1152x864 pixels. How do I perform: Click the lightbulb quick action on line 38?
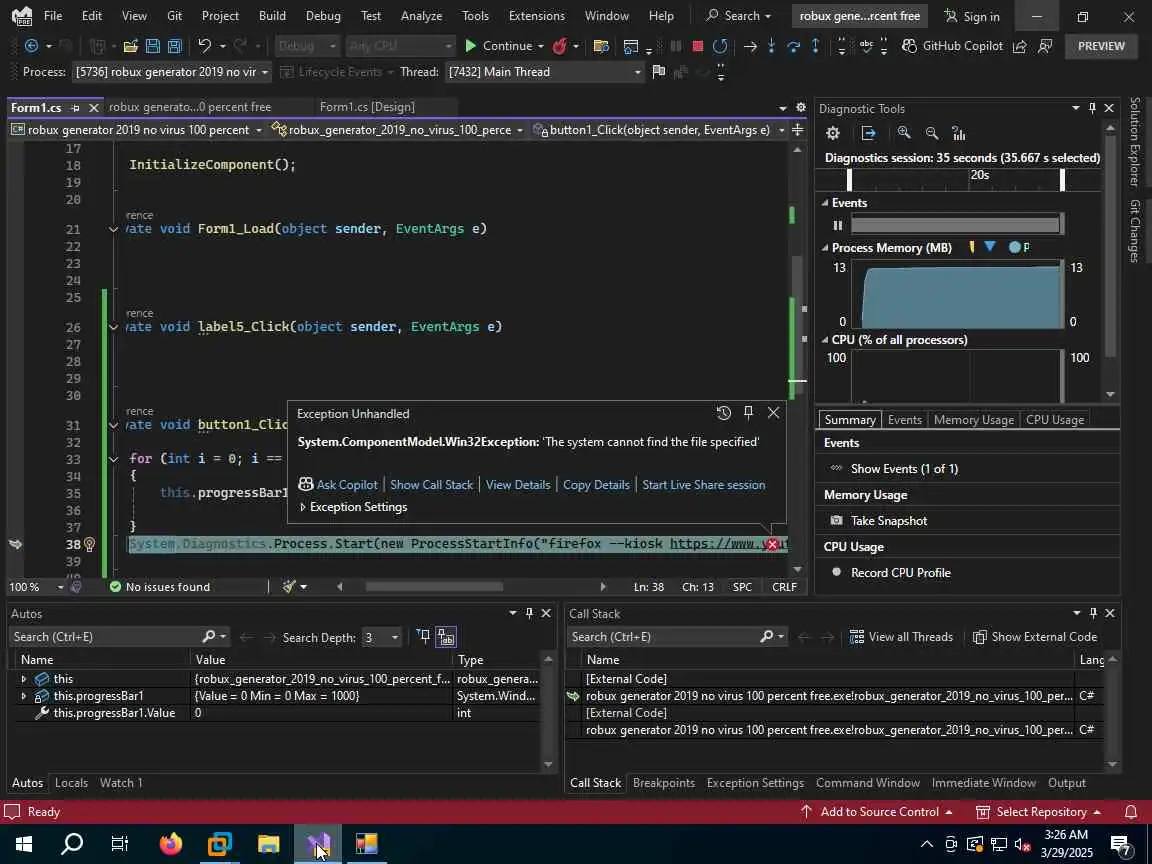[x=90, y=544]
